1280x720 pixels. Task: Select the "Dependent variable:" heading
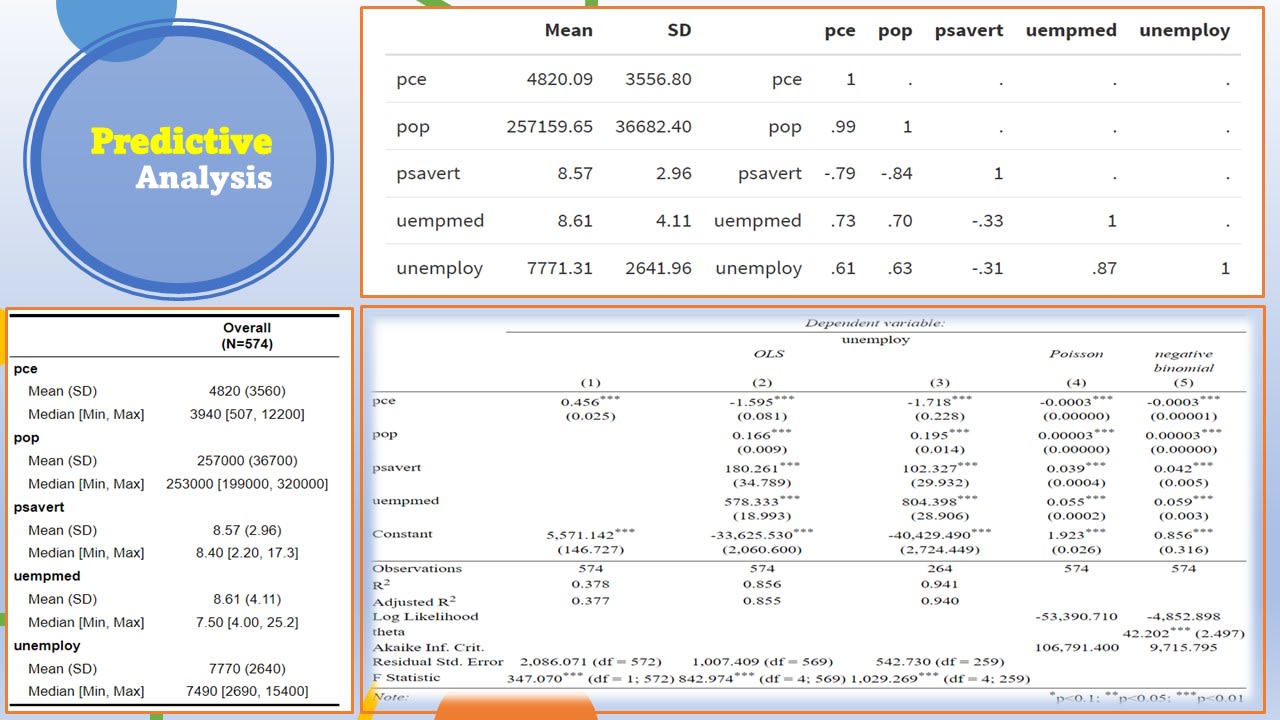875,323
